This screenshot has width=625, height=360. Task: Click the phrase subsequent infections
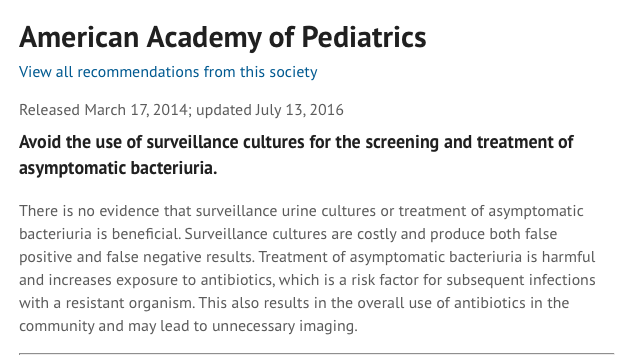[x=521, y=280]
